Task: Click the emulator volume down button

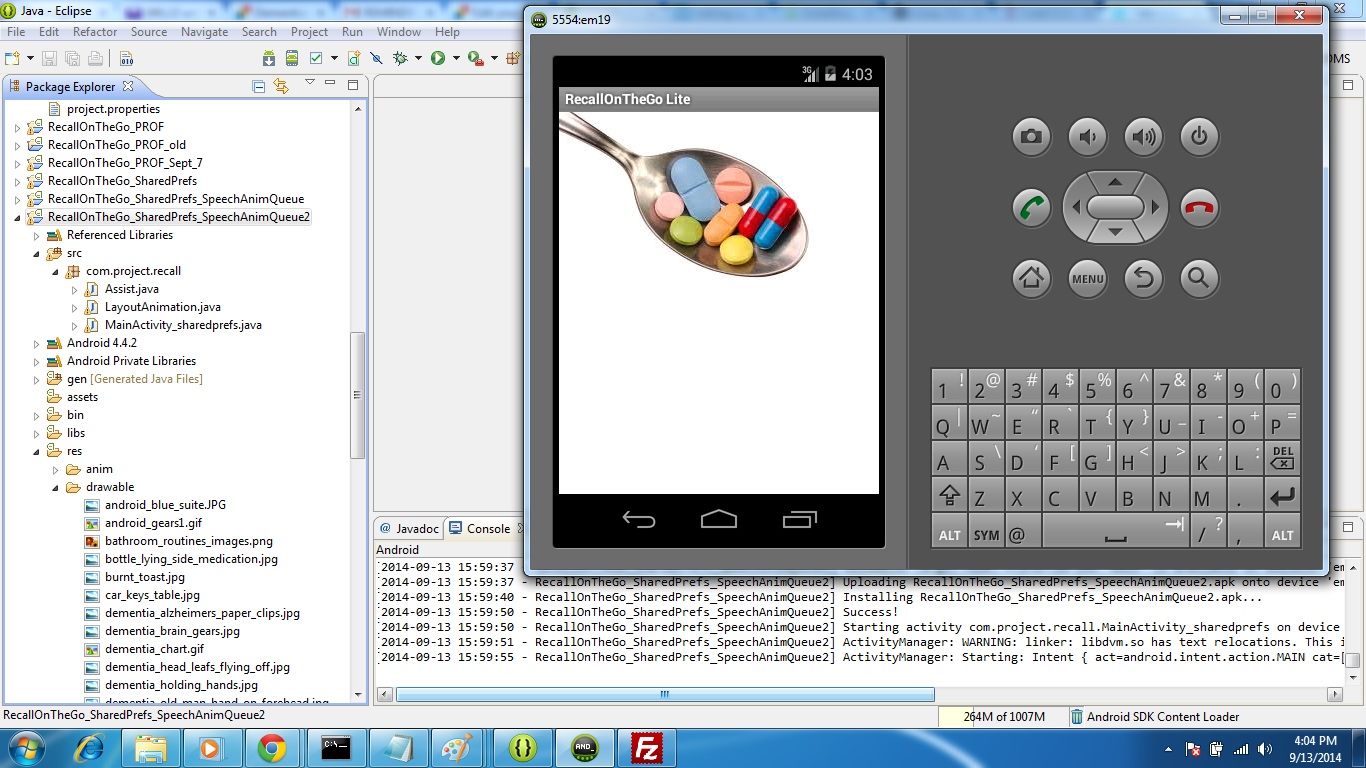Action: 1087,137
